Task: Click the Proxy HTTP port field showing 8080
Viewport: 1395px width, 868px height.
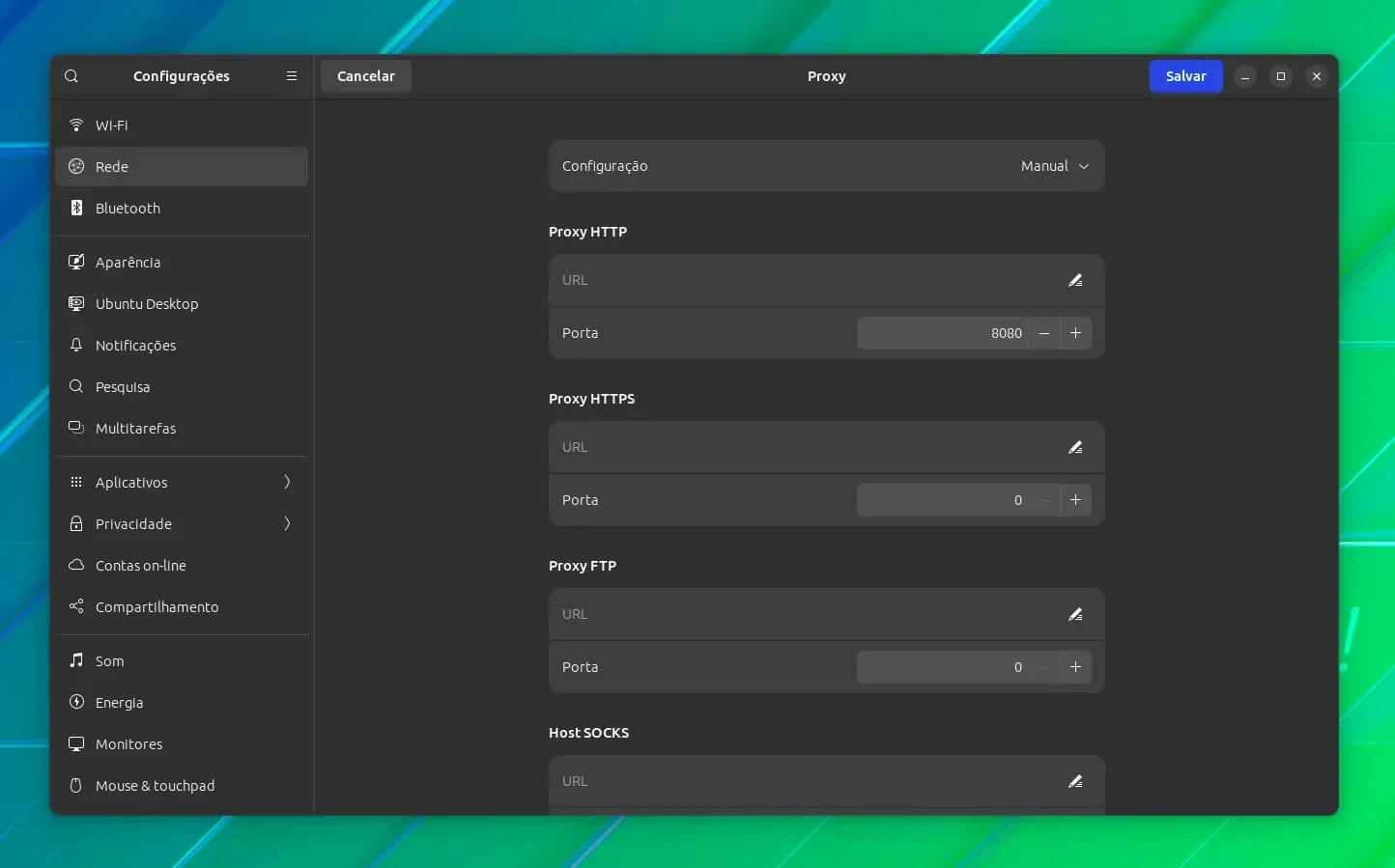Action: point(942,333)
